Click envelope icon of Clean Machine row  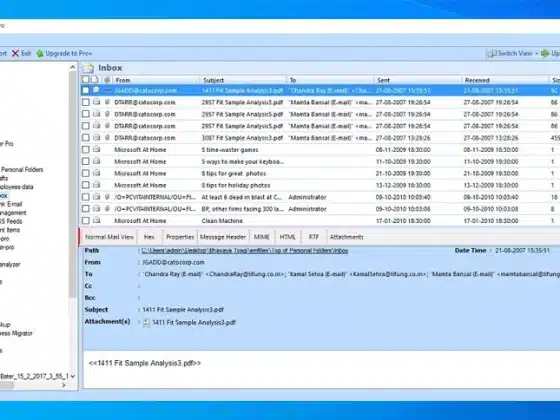[x=96, y=220]
